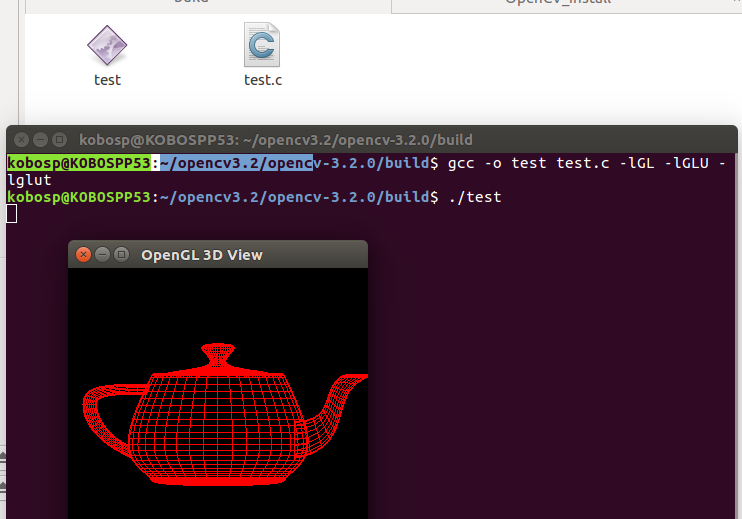The height and width of the screenshot is (519, 742).
Task: Click the gcc compile command text
Action: 586,163
